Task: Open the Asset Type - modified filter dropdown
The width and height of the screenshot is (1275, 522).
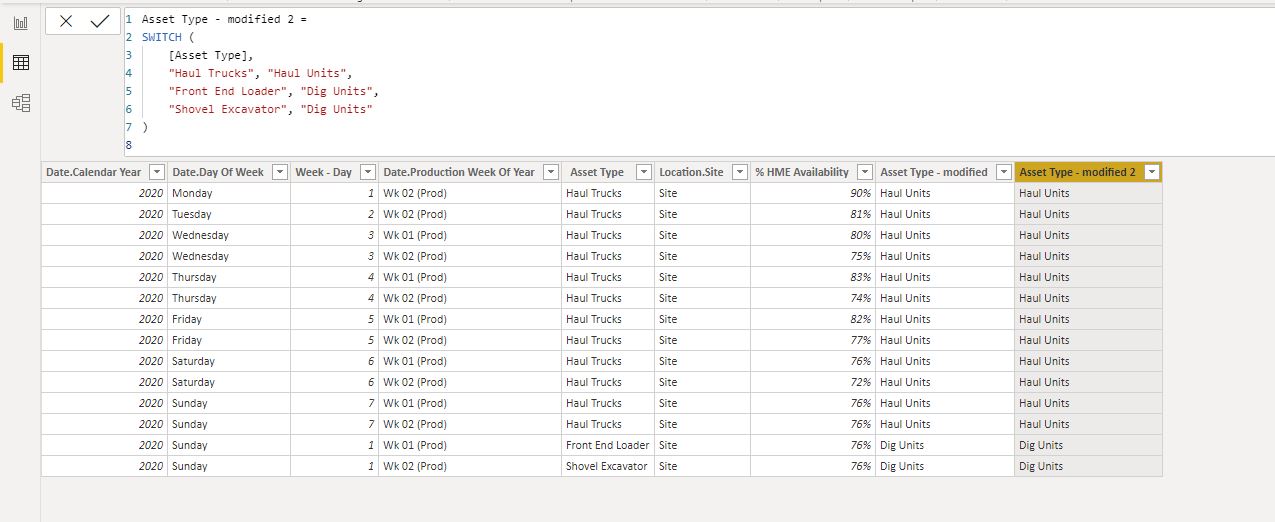Action: [x=1004, y=172]
